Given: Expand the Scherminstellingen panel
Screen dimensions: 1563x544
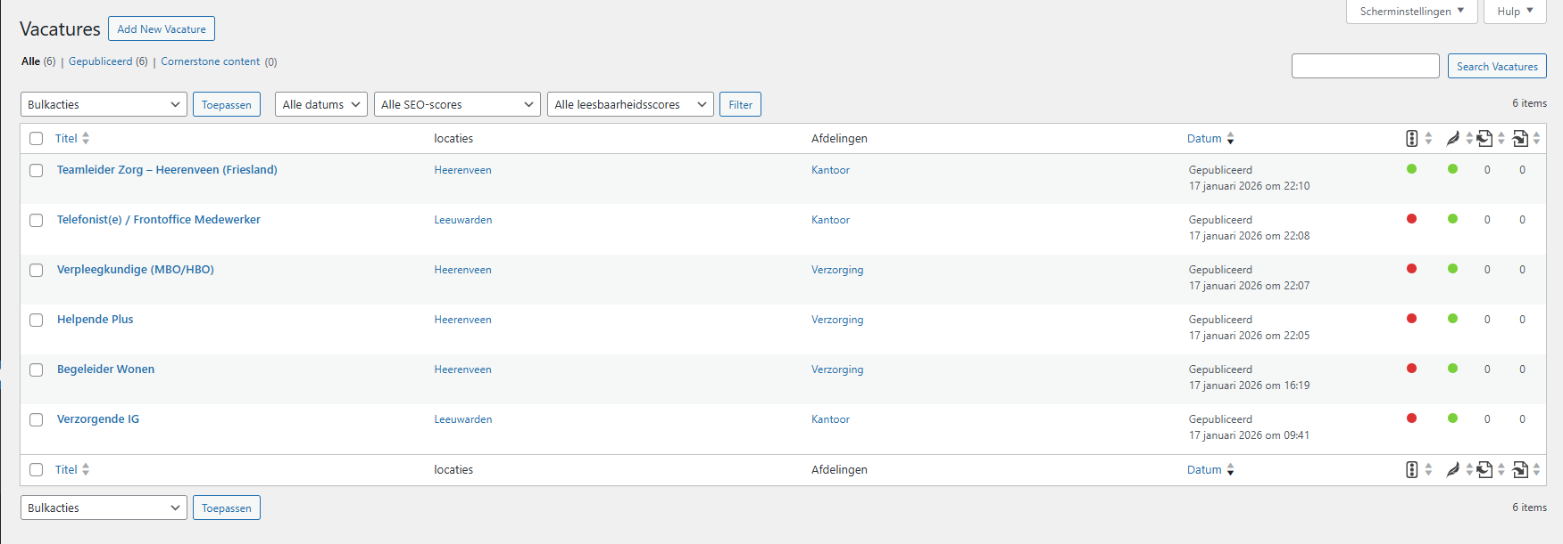Looking at the screenshot, I should click(x=1411, y=12).
